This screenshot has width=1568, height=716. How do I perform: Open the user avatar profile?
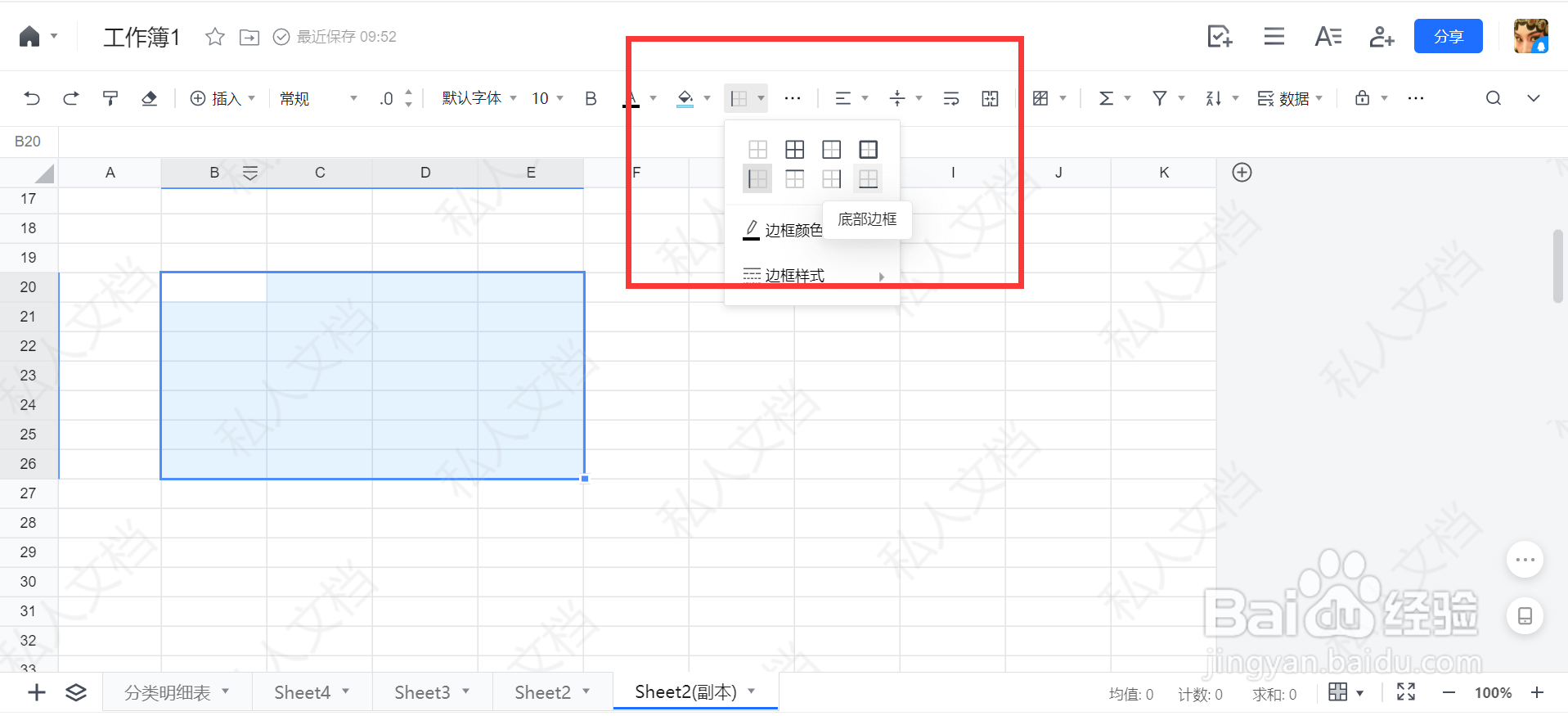coord(1531,36)
